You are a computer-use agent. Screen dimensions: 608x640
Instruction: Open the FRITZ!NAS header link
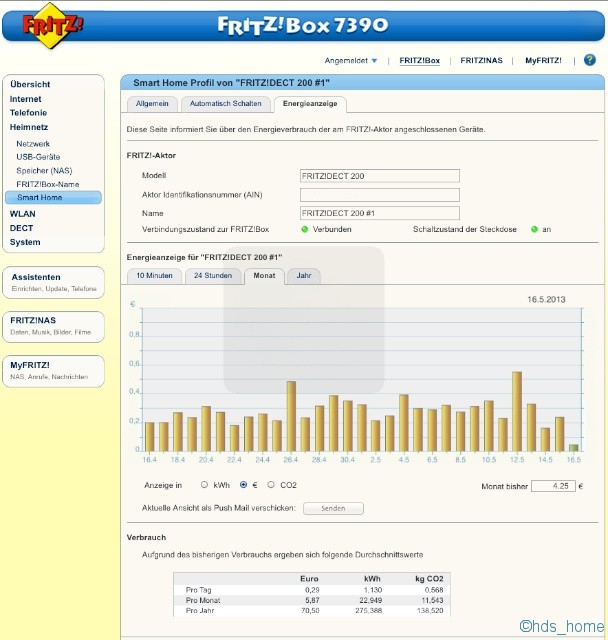tap(481, 60)
